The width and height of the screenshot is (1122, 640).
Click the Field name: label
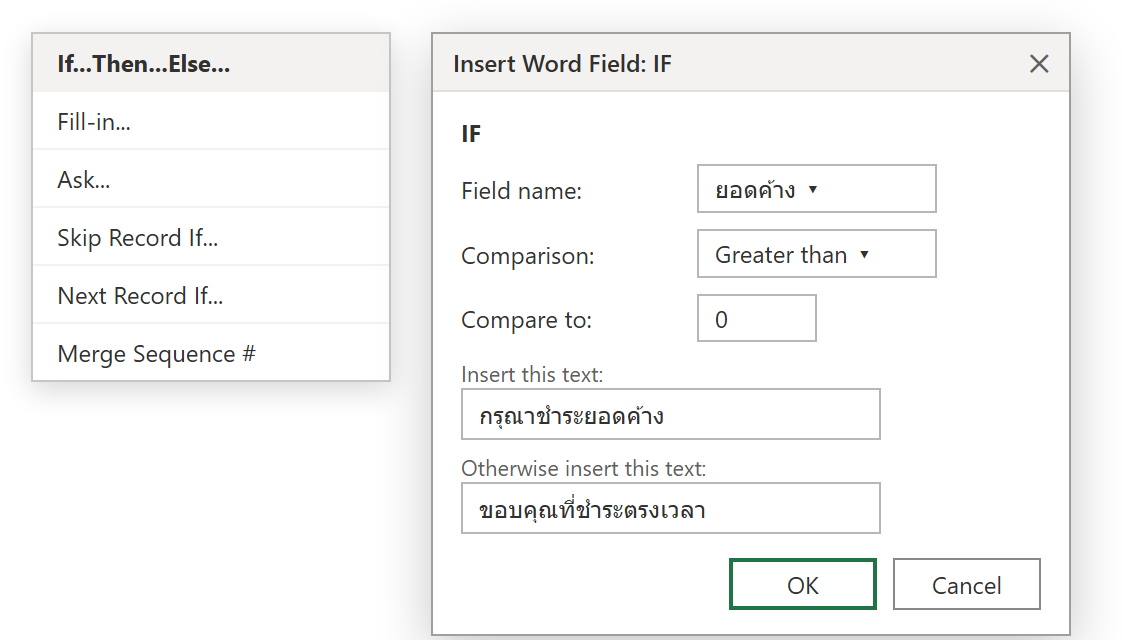coord(522,191)
